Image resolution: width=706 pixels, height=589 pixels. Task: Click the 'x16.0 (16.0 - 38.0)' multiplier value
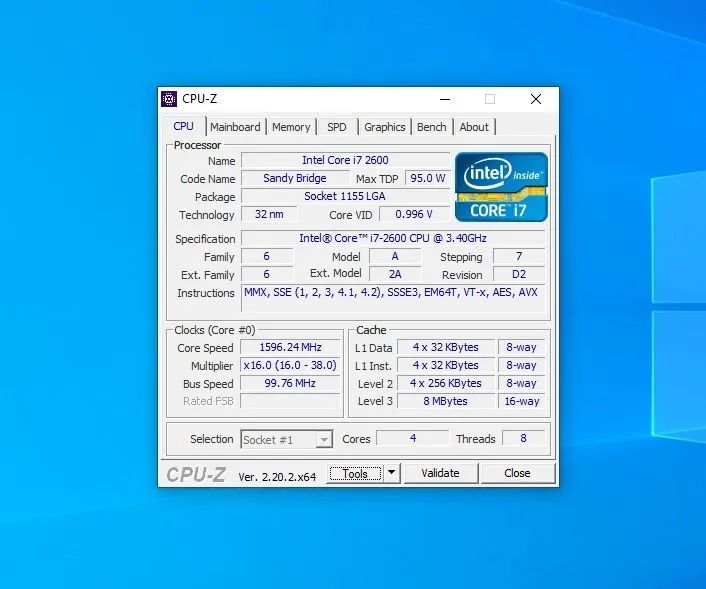(290, 365)
